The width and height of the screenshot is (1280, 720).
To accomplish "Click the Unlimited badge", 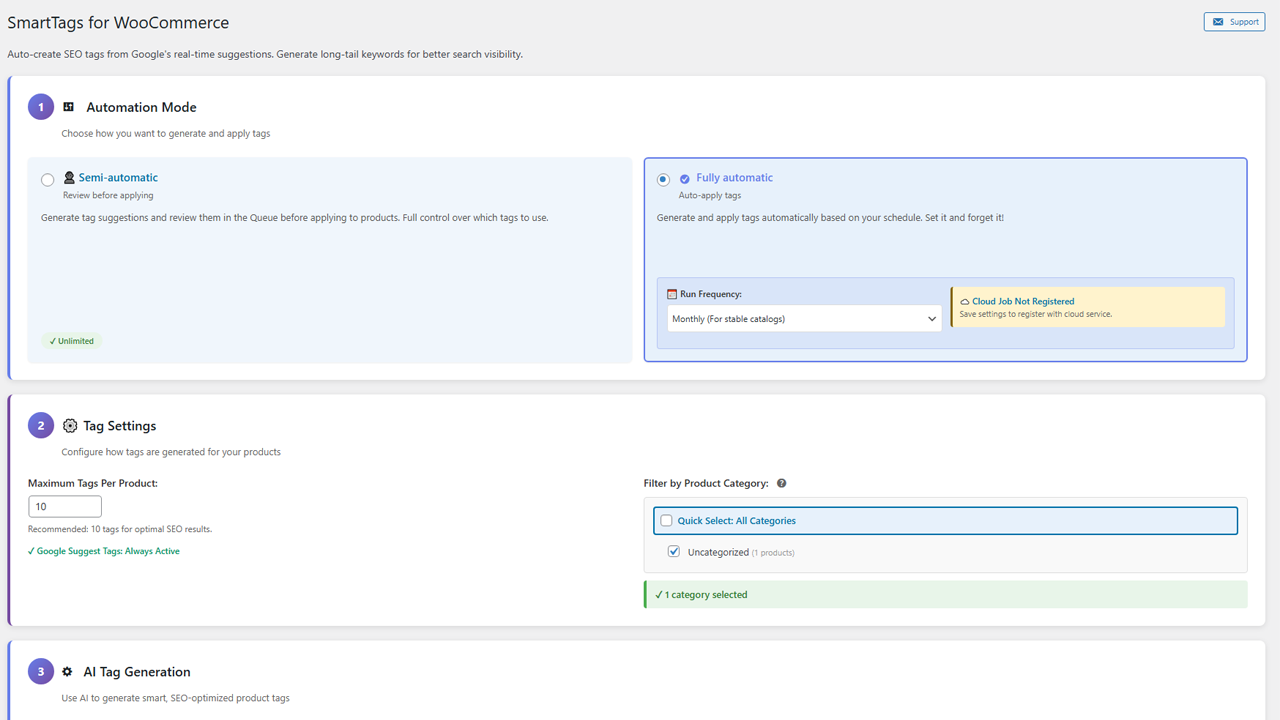I will [x=71, y=340].
